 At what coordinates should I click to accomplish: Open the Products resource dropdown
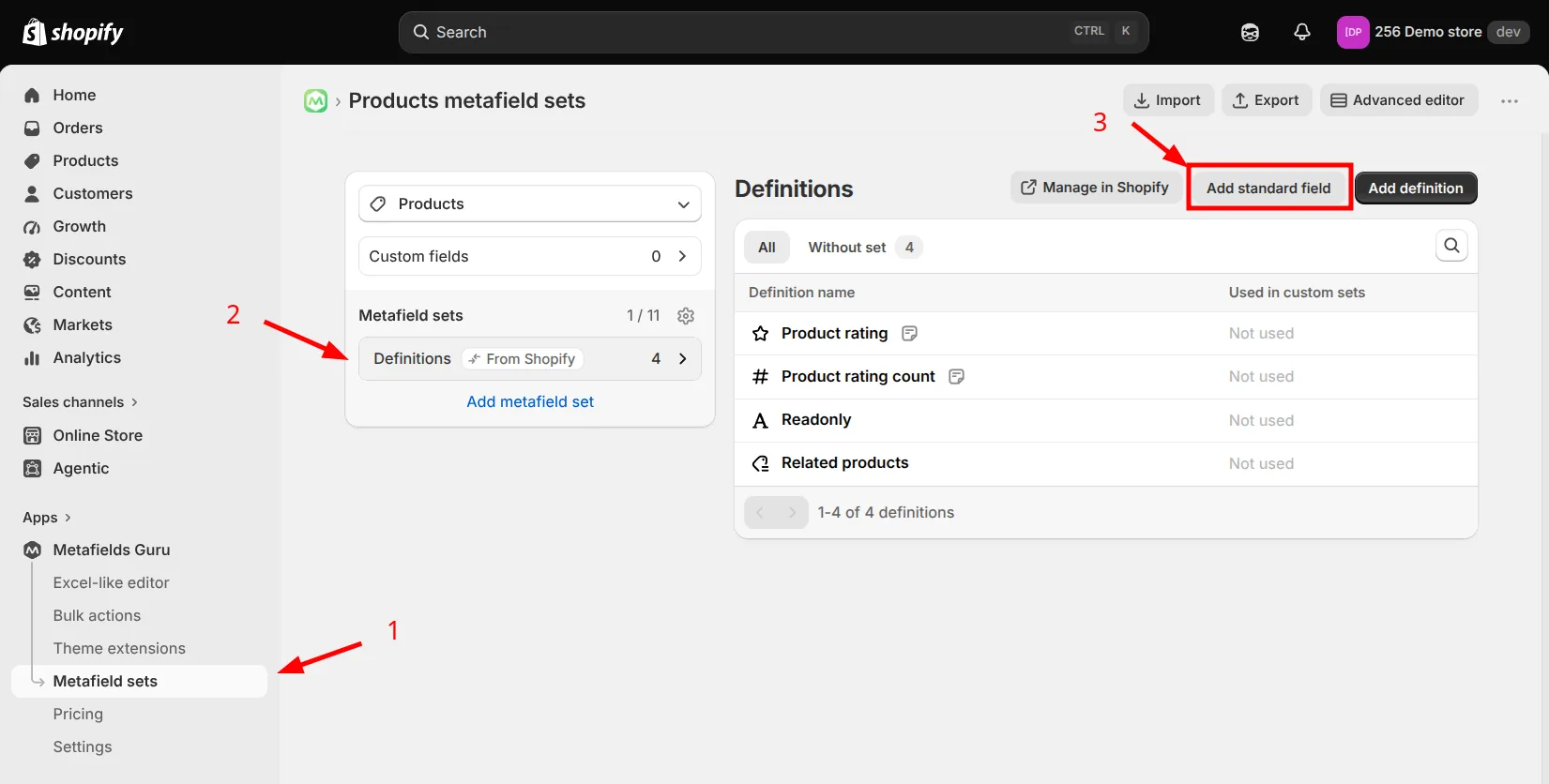click(x=530, y=204)
